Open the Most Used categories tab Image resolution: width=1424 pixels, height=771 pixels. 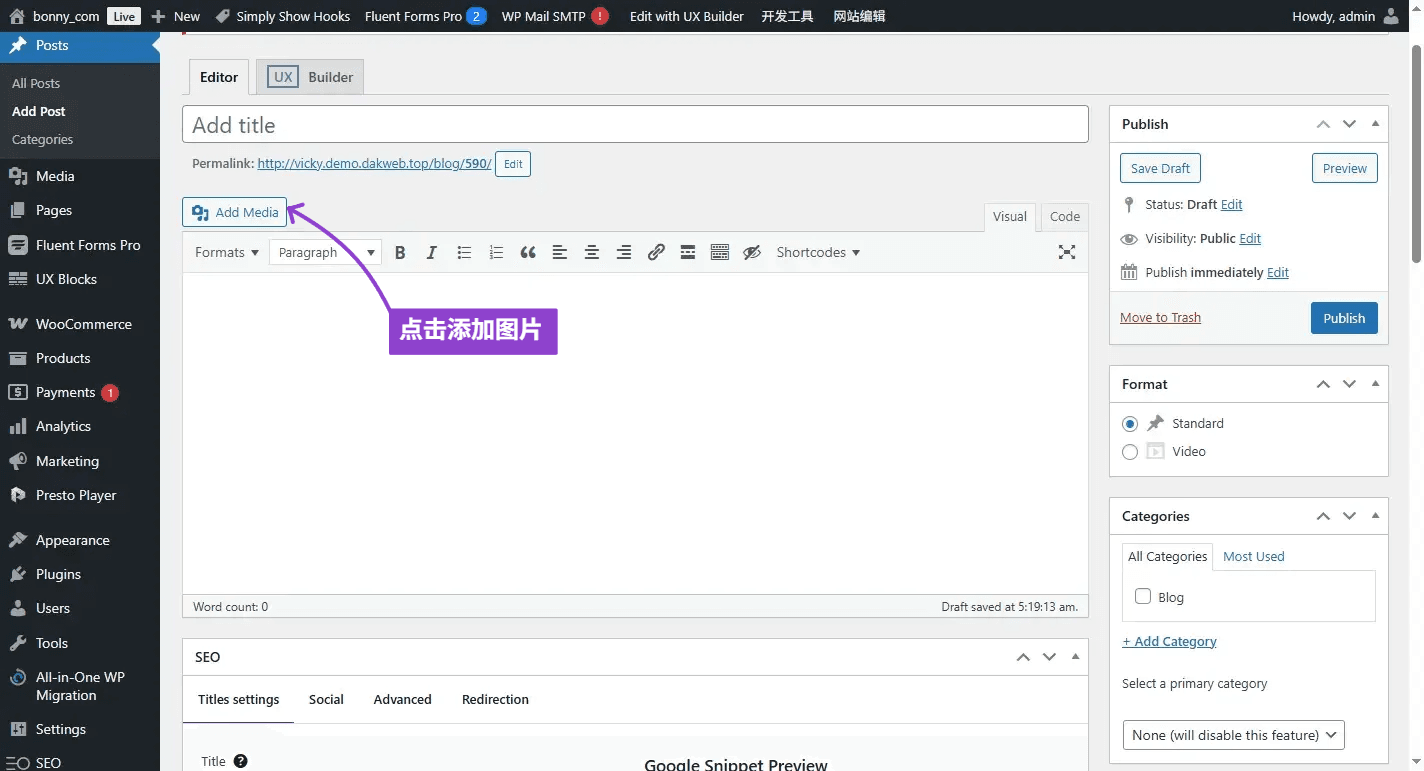click(1253, 557)
